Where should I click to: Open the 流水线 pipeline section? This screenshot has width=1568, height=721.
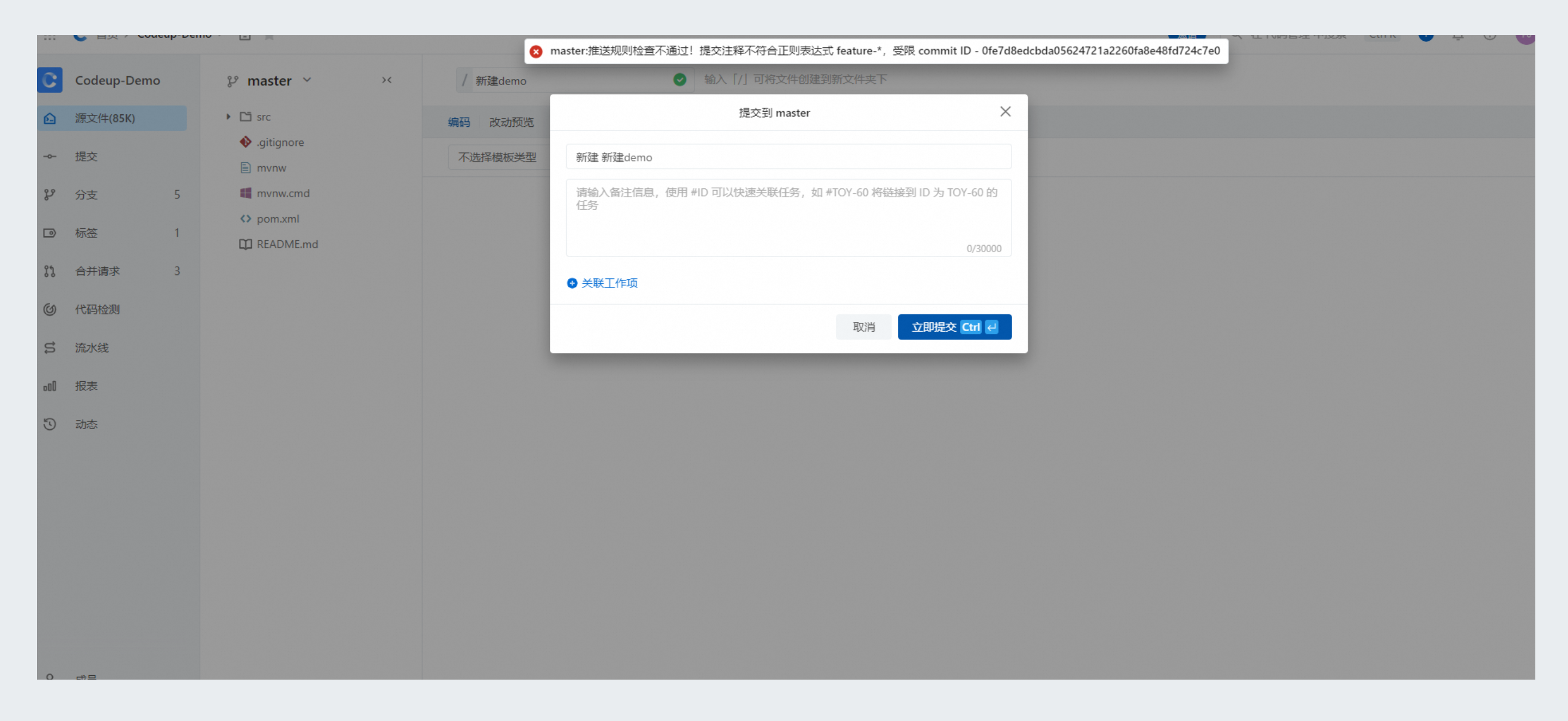(x=91, y=348)
